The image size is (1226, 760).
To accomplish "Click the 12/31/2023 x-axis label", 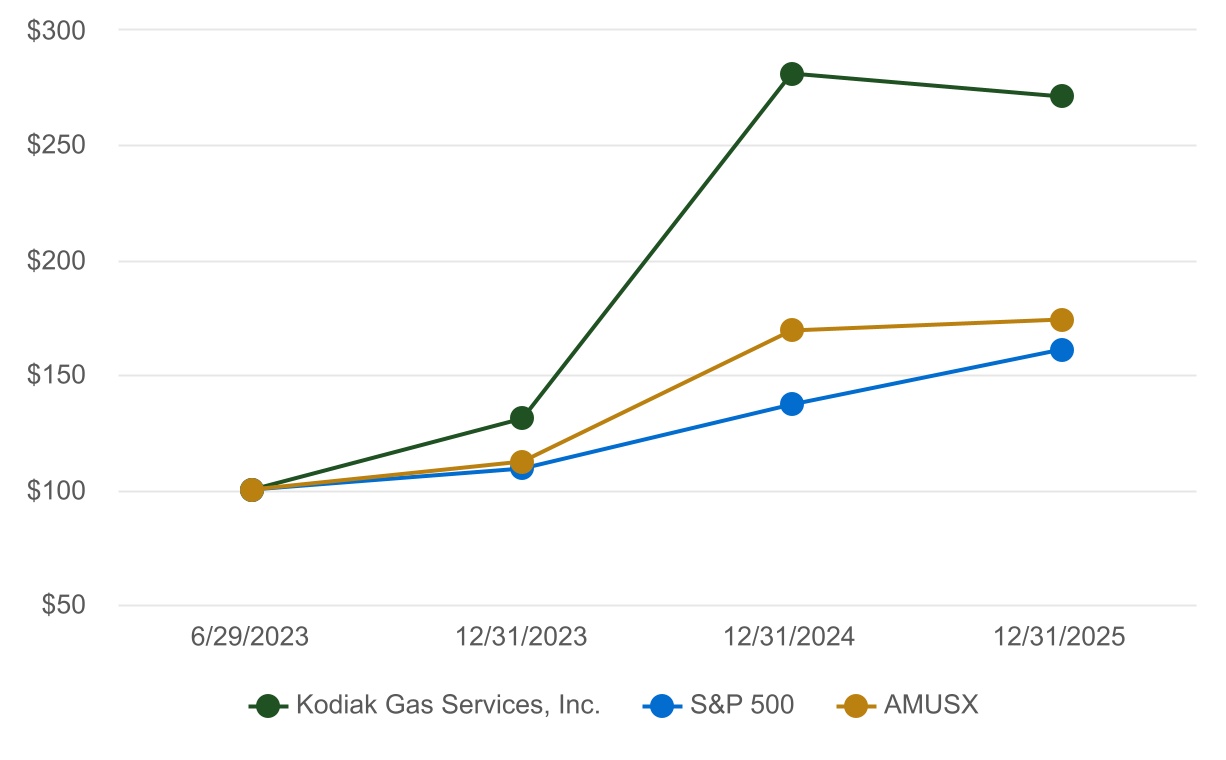I will 522,638.
